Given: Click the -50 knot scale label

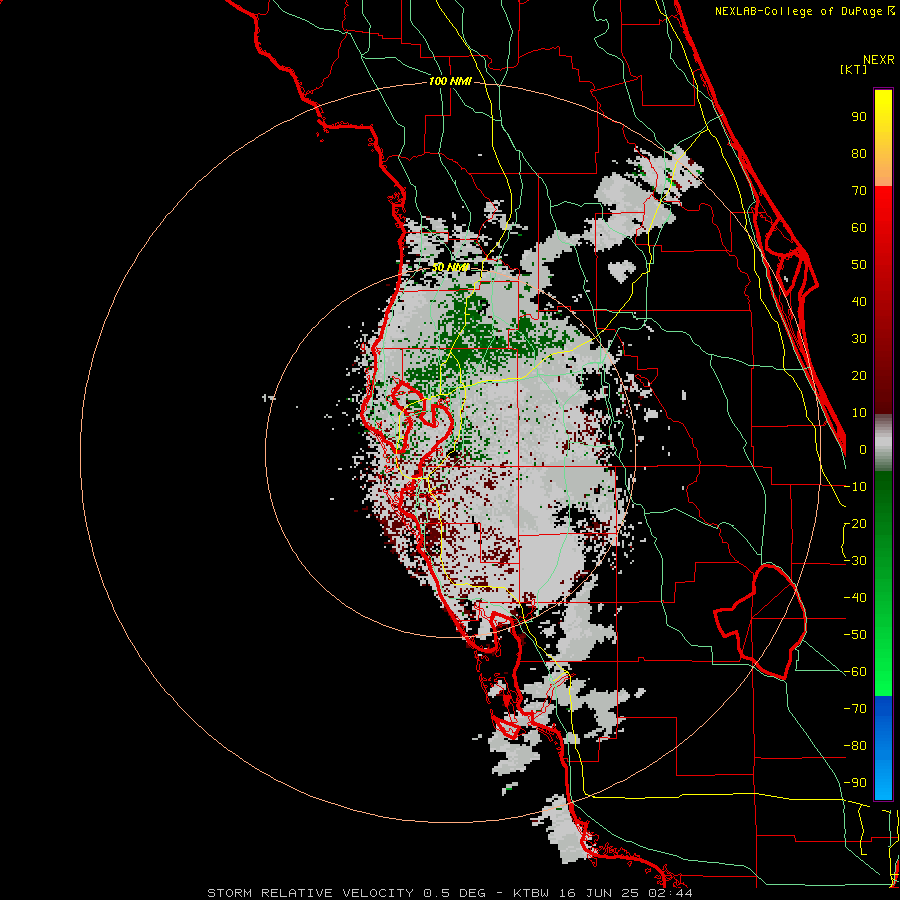Looking at the screenshot, I should [855, 635].
